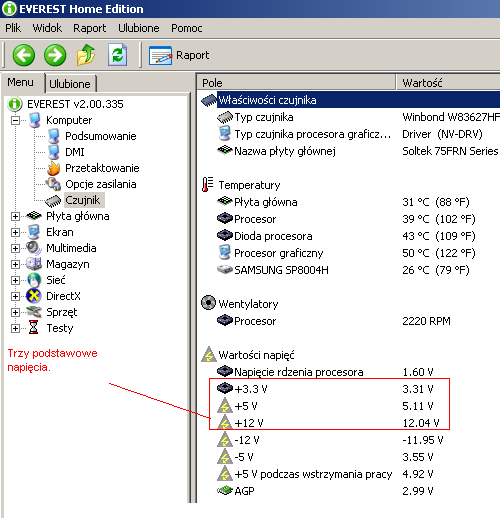Viewport: 500px width, 518px height.
Task: Go up one level with folder icon
Action: (86, 55)
